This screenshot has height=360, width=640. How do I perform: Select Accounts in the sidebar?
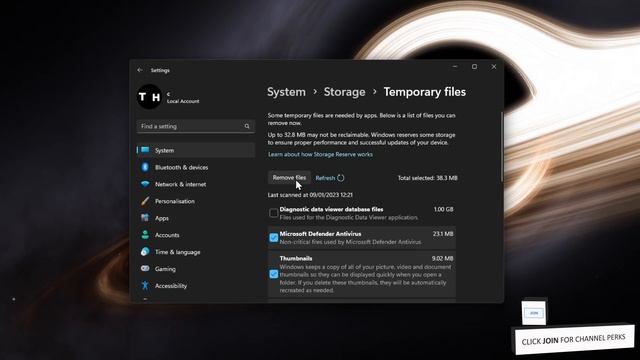pos(196,235)
